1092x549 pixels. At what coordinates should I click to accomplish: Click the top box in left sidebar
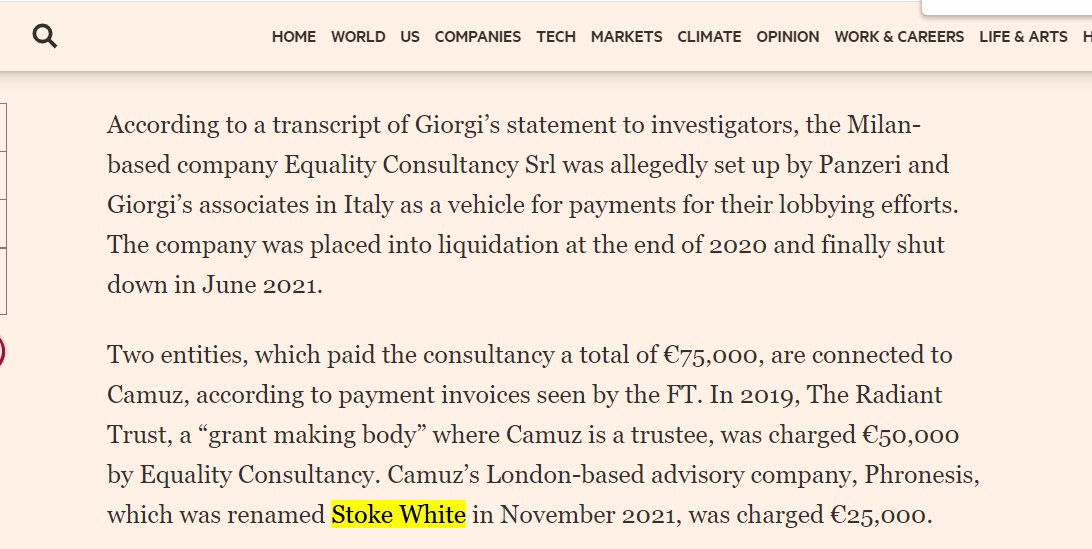click(3, 127)
